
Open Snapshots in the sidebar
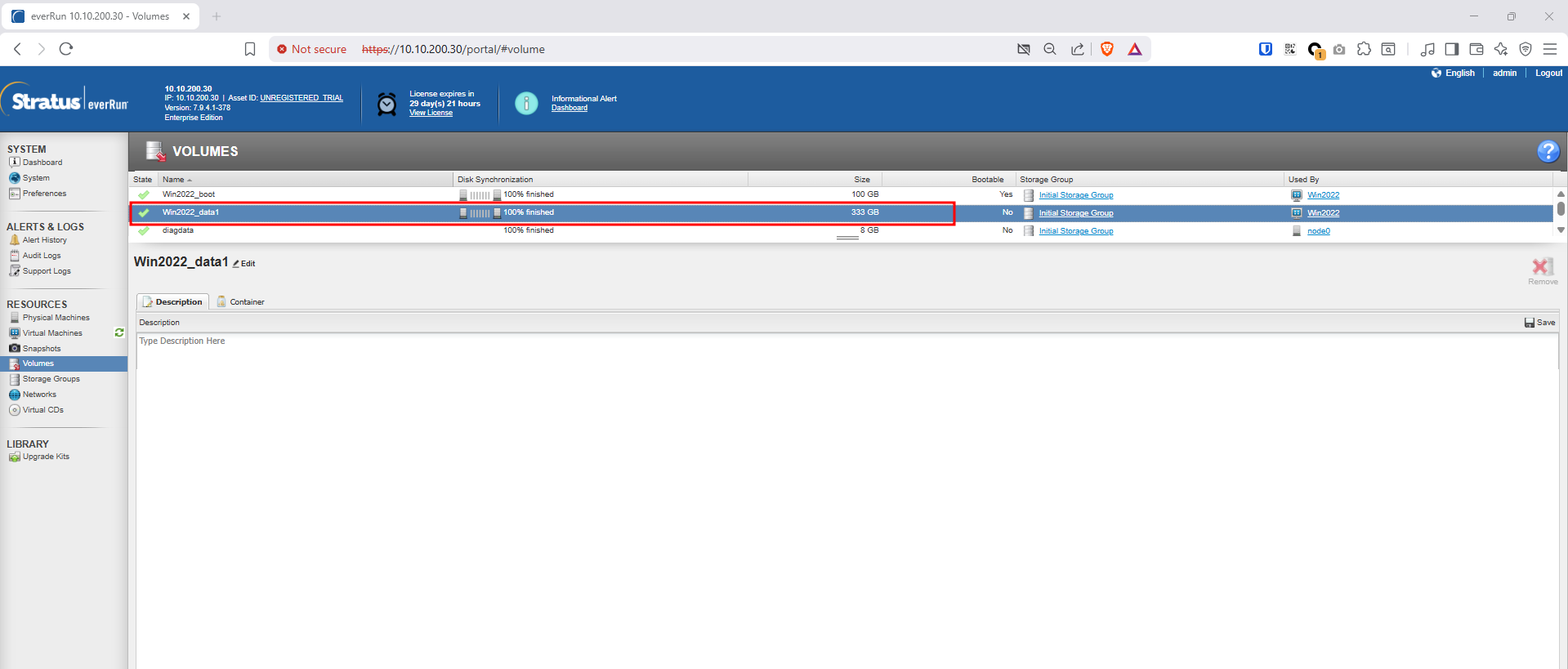click(x=41, y=349)
